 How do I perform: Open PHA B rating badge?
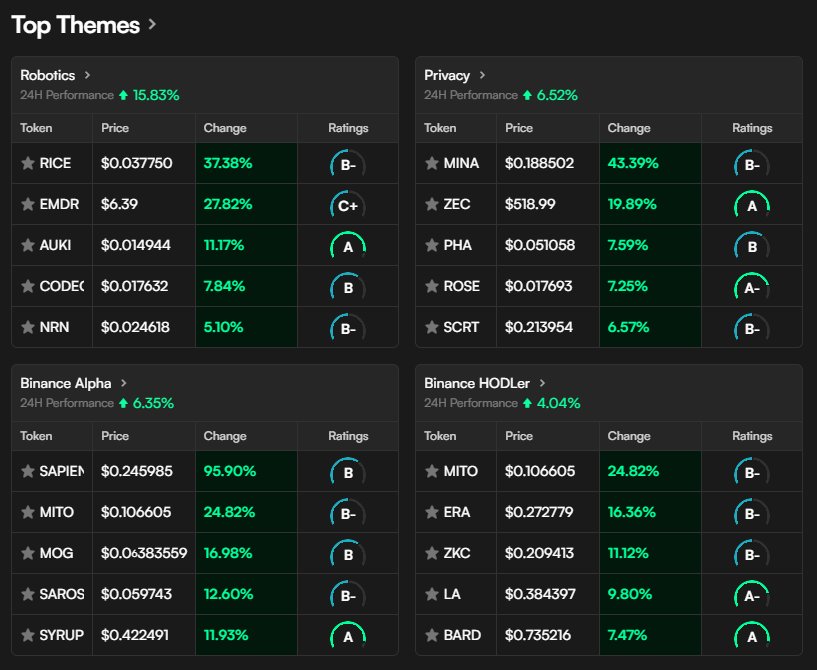[x=752, y=246]
